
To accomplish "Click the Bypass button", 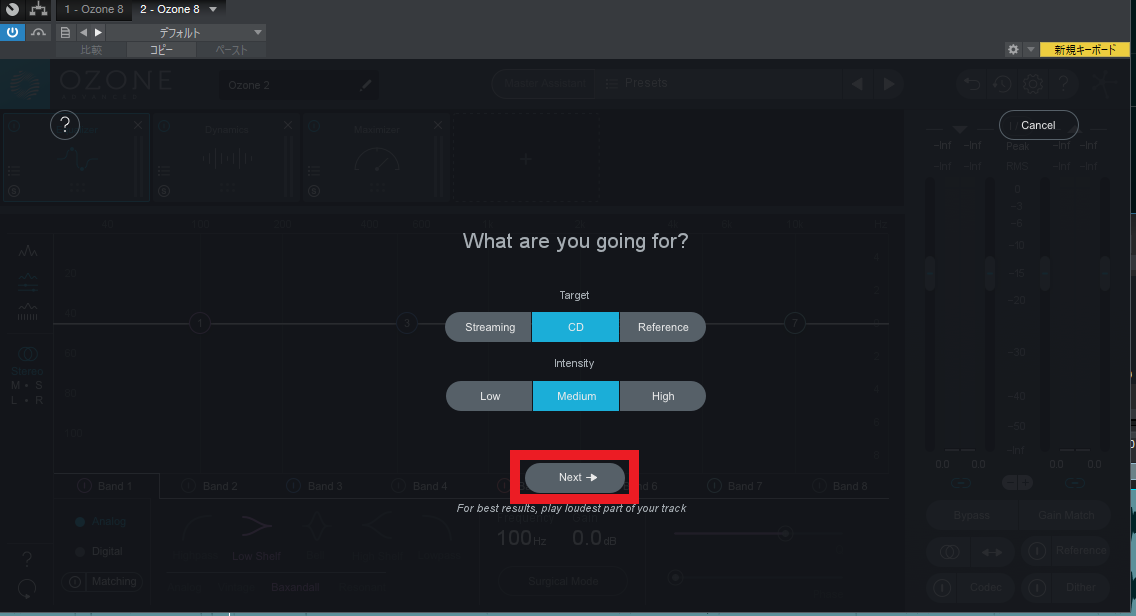I will click(x=972, y=515).
